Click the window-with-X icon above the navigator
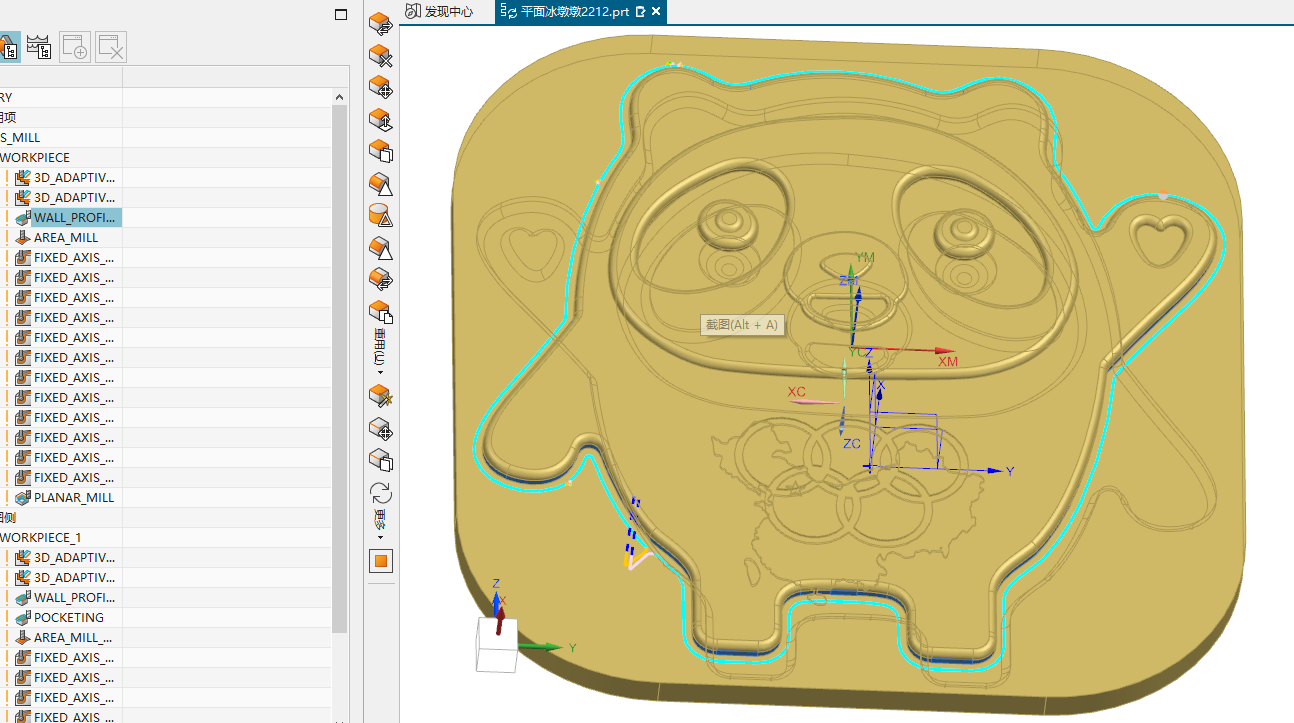Screen dimensions: 1294x723 click(111, 47)
